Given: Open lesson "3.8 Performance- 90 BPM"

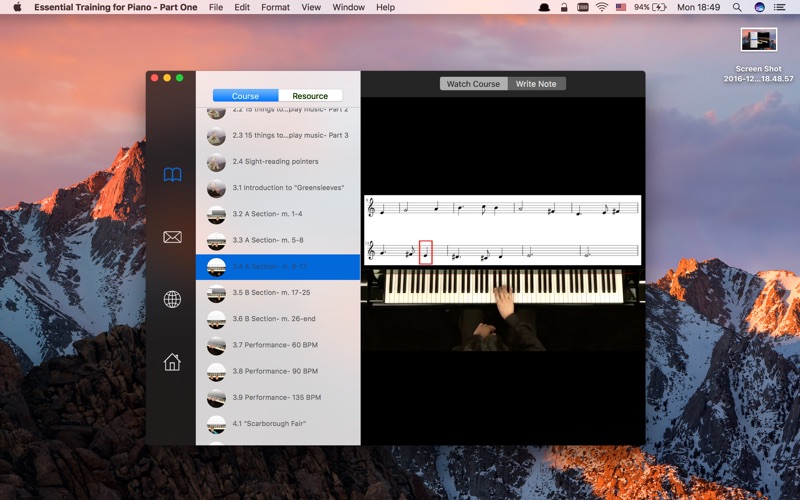Looking at the screenshot, I should [278, 371].
